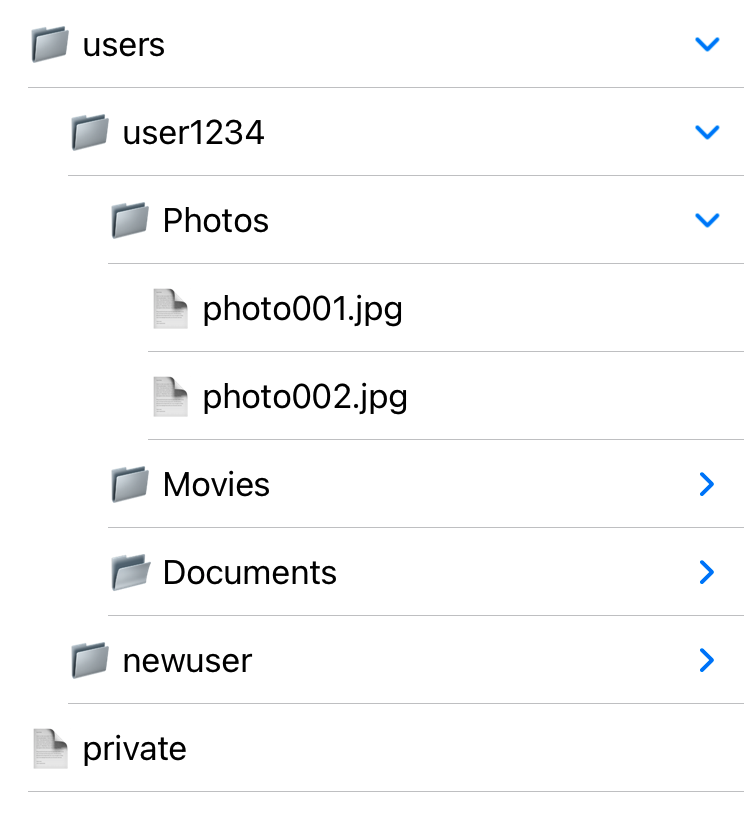Expand the newuser folder chevron
The height and width of the screenshot is (834, 744).
(707, 661)
